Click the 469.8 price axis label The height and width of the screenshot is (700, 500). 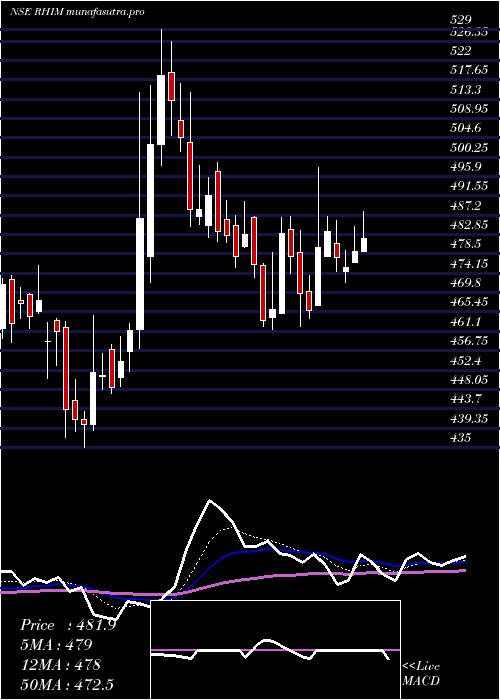[466, 283]
